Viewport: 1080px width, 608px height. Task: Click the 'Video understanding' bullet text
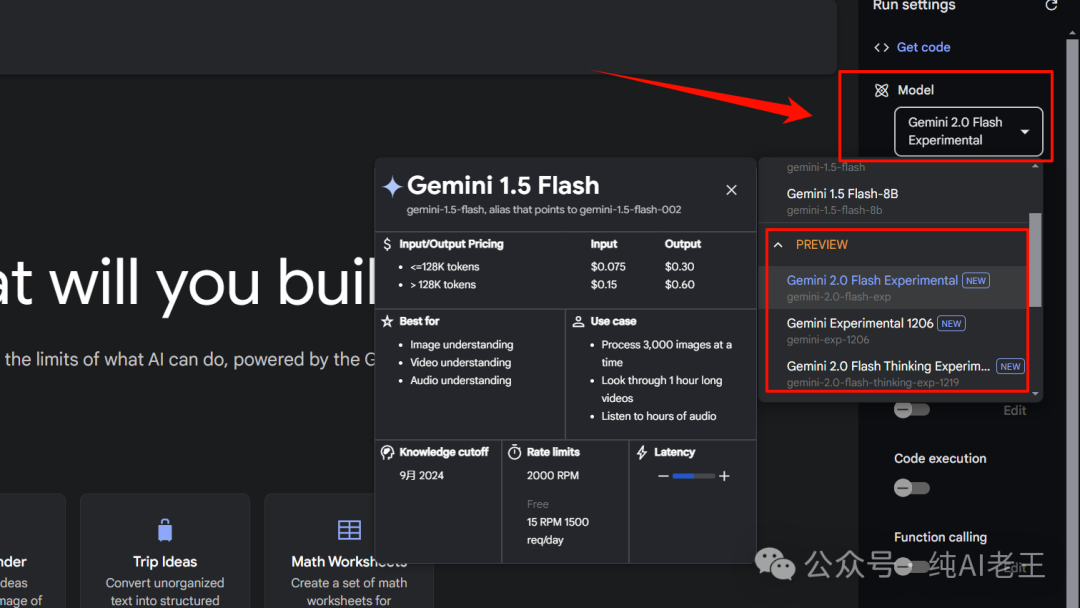click(x=460, y=363)
